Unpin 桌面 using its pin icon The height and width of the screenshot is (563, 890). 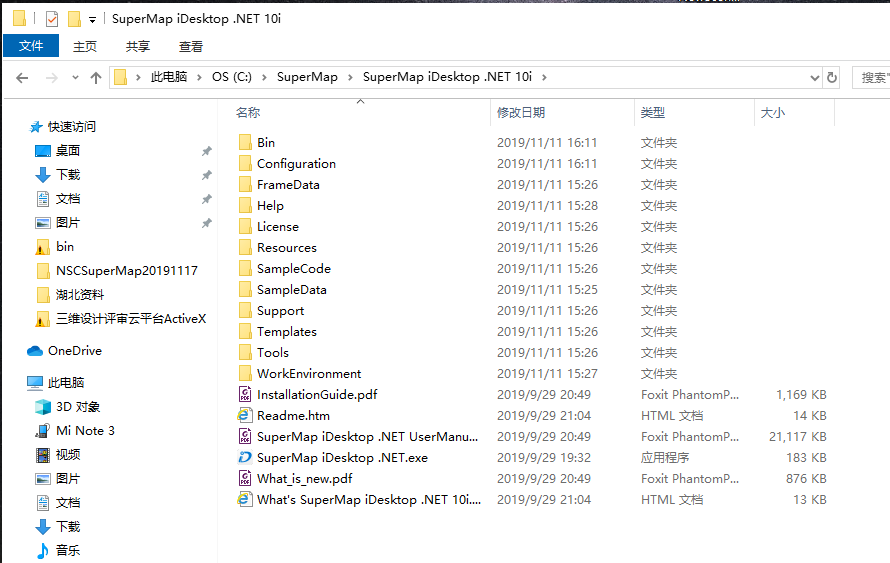tap(207, 151)
